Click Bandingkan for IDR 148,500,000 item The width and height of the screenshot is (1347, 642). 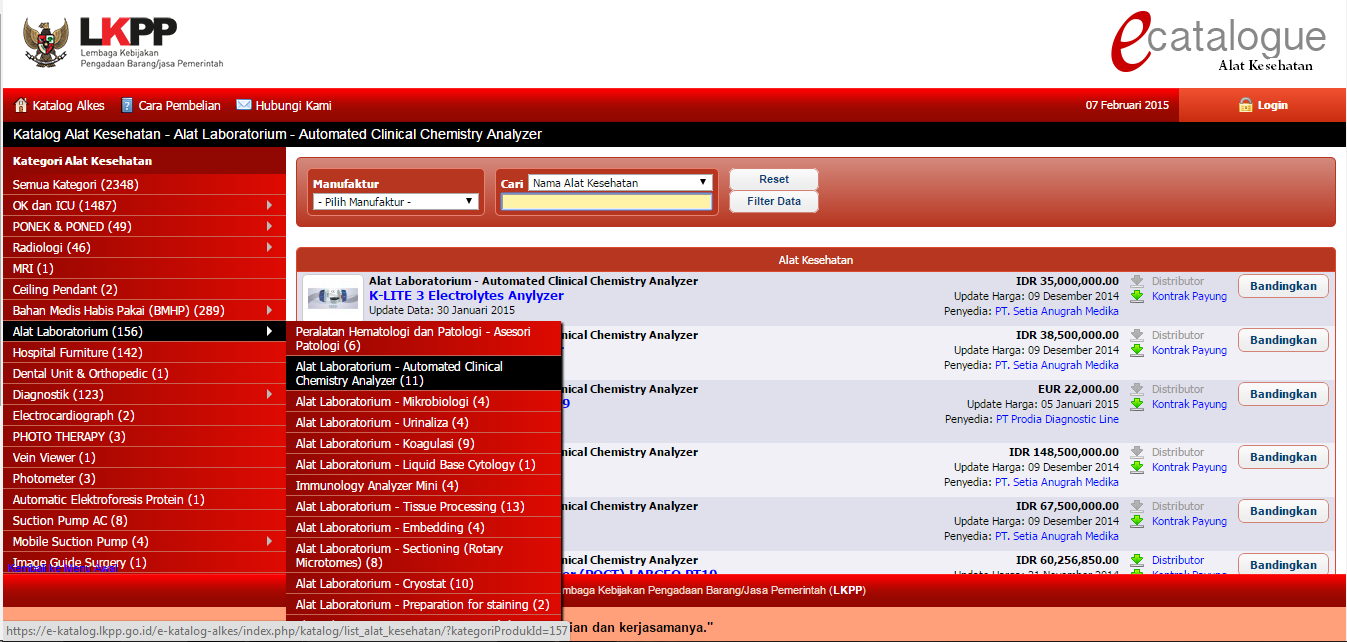(1283, 457)
